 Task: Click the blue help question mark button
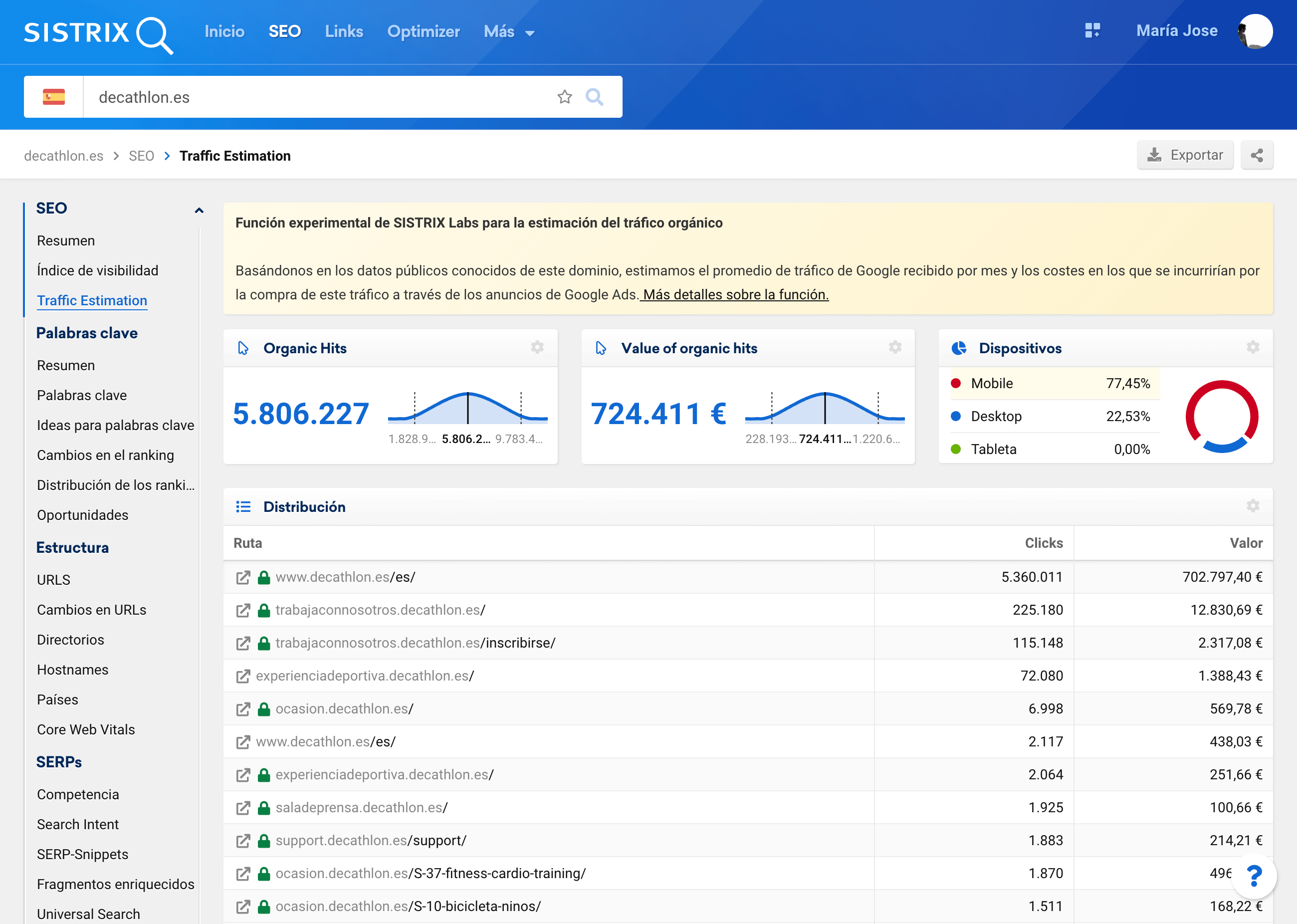point(1254,876)
